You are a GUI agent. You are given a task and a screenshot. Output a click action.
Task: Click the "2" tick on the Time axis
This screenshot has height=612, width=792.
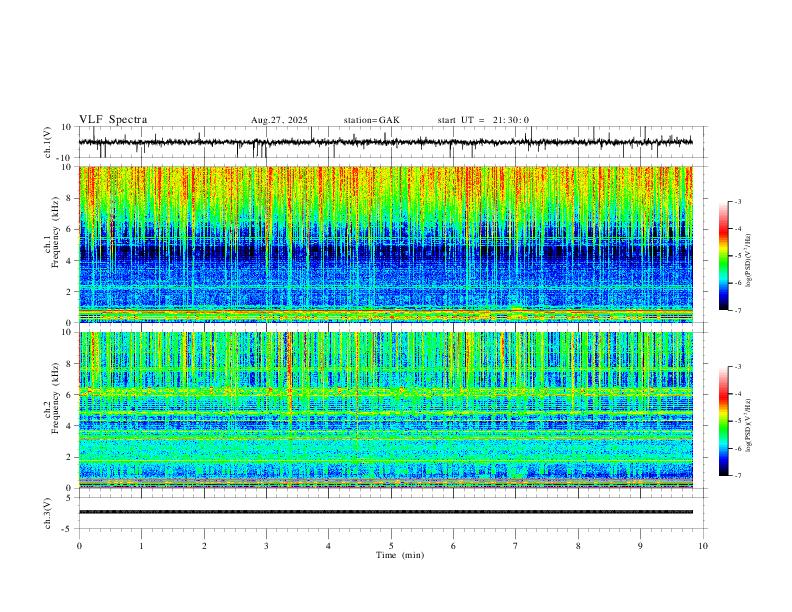pyautogui.click(x=204, y=546)
